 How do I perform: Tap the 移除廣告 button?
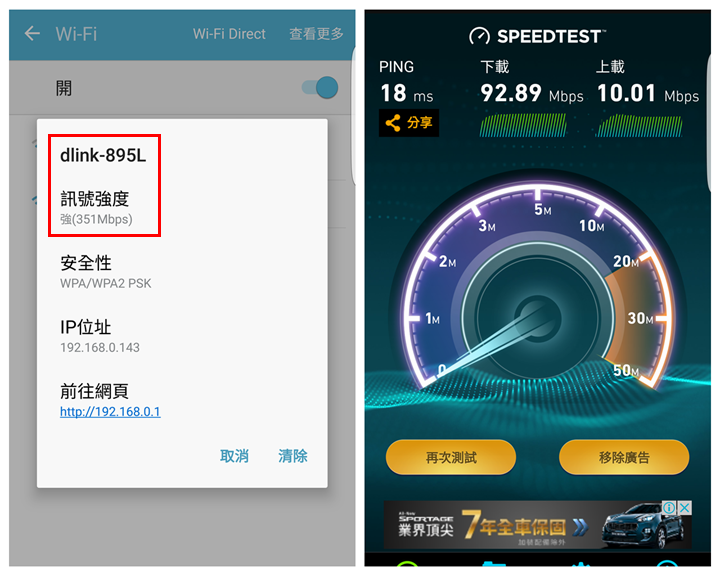pyautogui.click(x=624, y=457)
